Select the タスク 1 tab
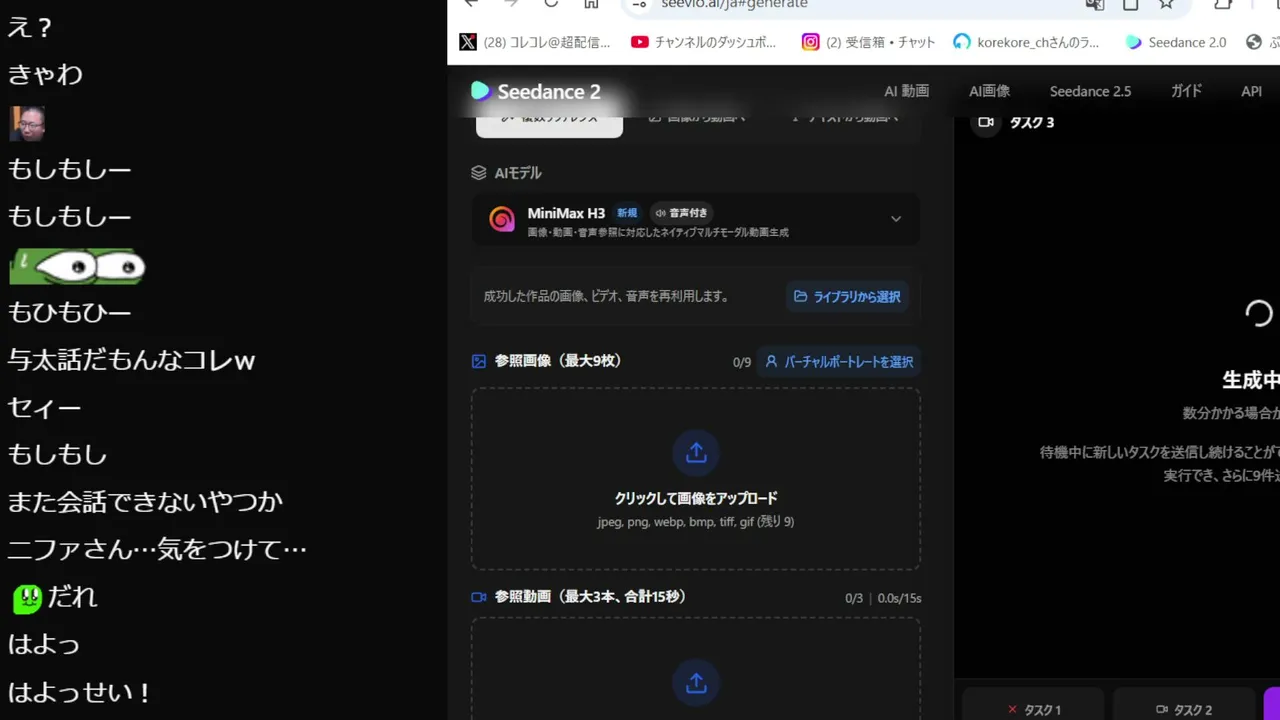Image resolution: width=1280 pixels, height=720 pixels. 1034,710
